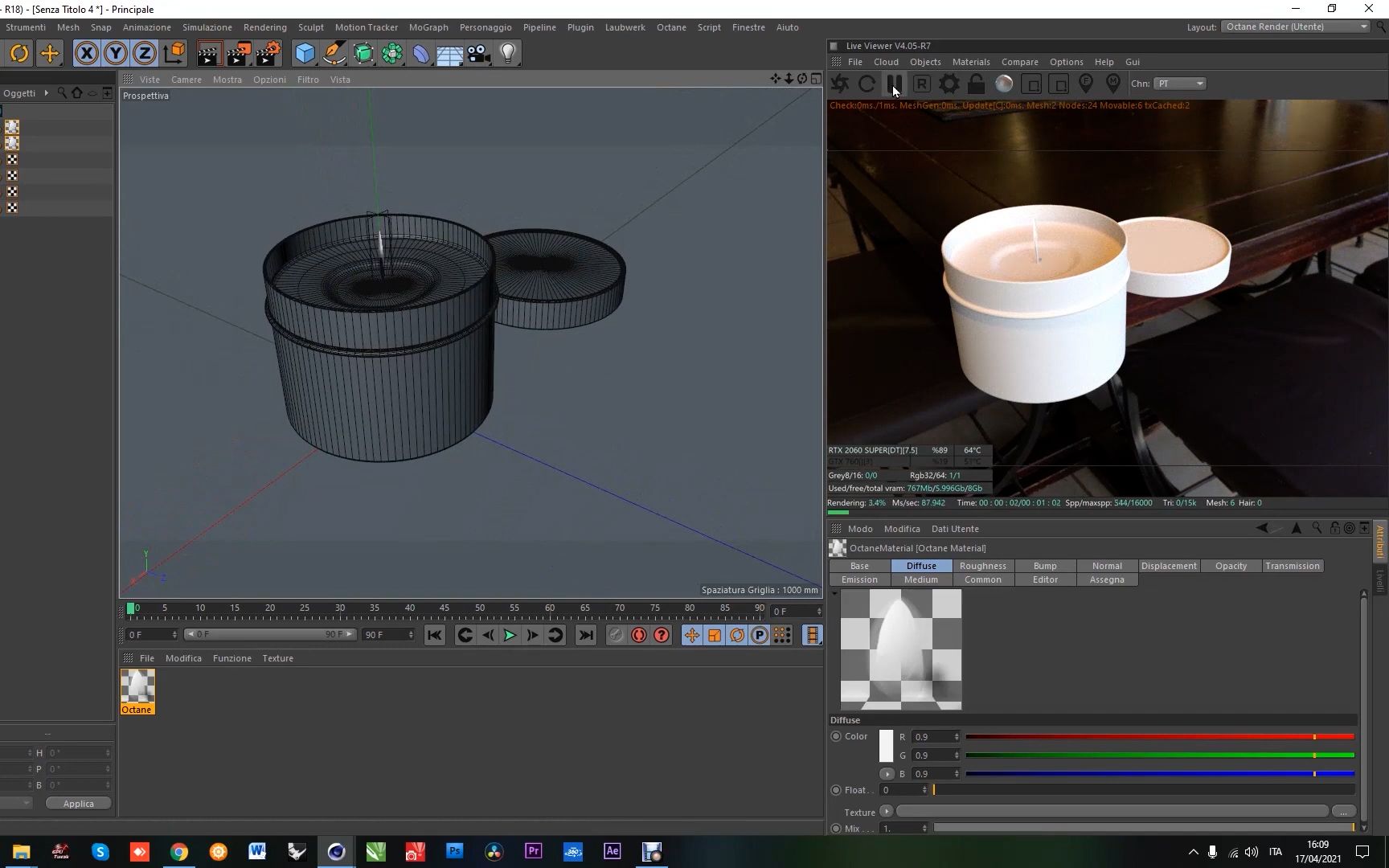The image size is (1389, 868).
Task: Open the Layout dropdown Octane Render (Utente)
Action: tap(1296, 27)
